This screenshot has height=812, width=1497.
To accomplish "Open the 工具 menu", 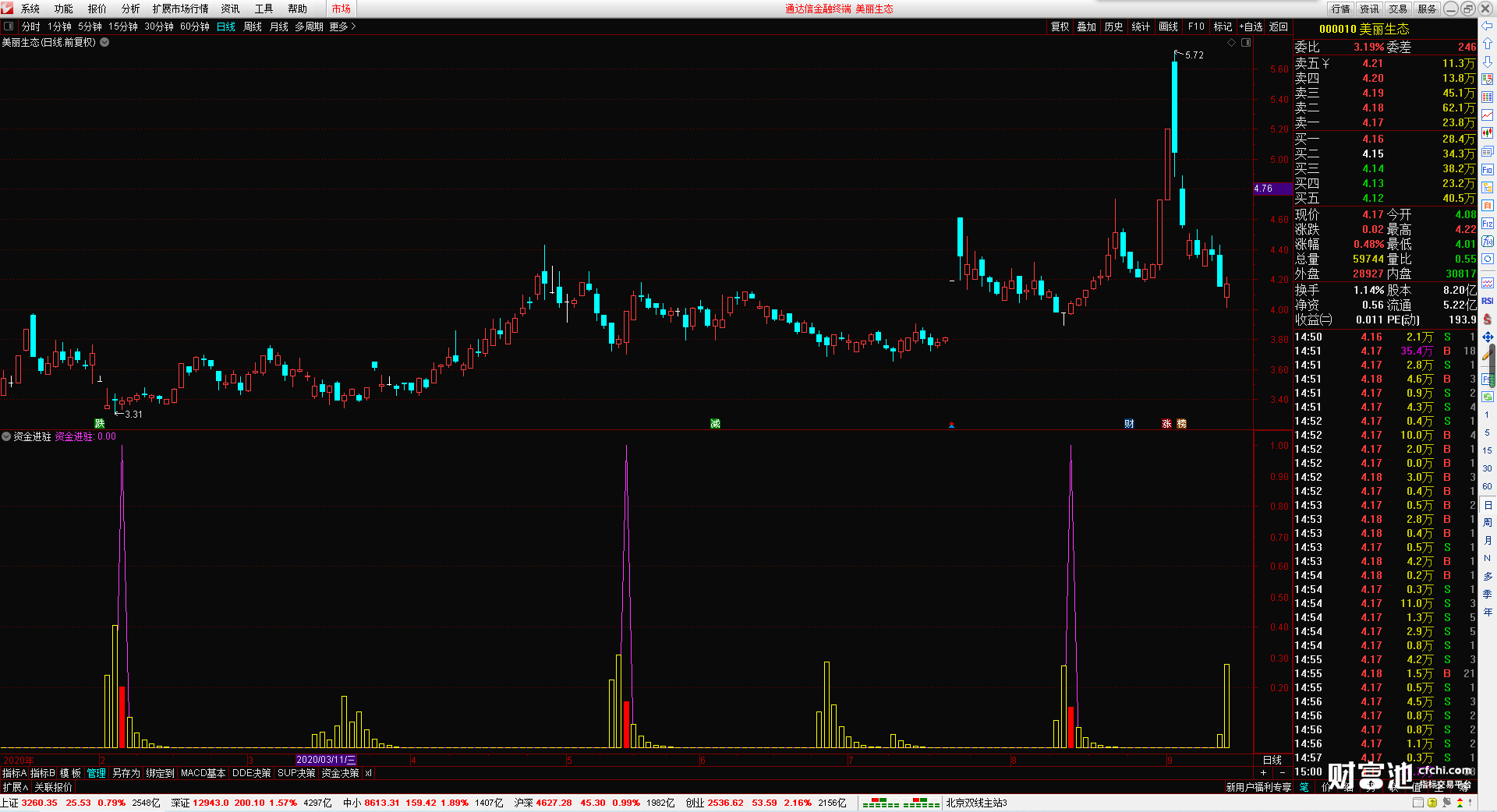I will [264, 9].
